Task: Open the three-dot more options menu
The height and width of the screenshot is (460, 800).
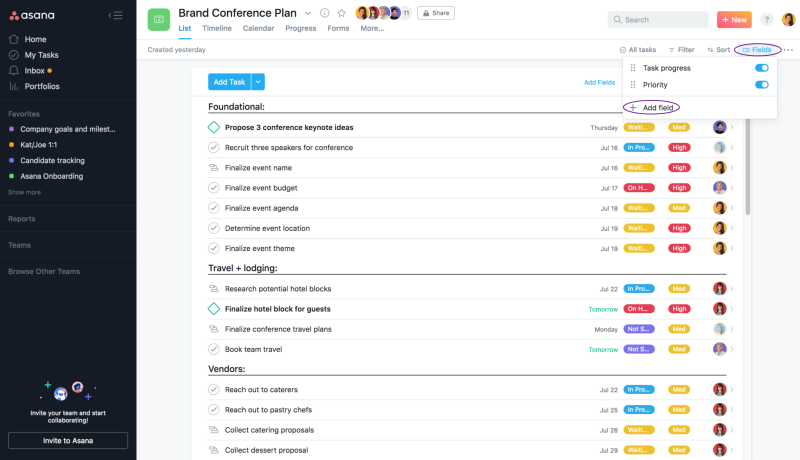Action: coord(788,49)
